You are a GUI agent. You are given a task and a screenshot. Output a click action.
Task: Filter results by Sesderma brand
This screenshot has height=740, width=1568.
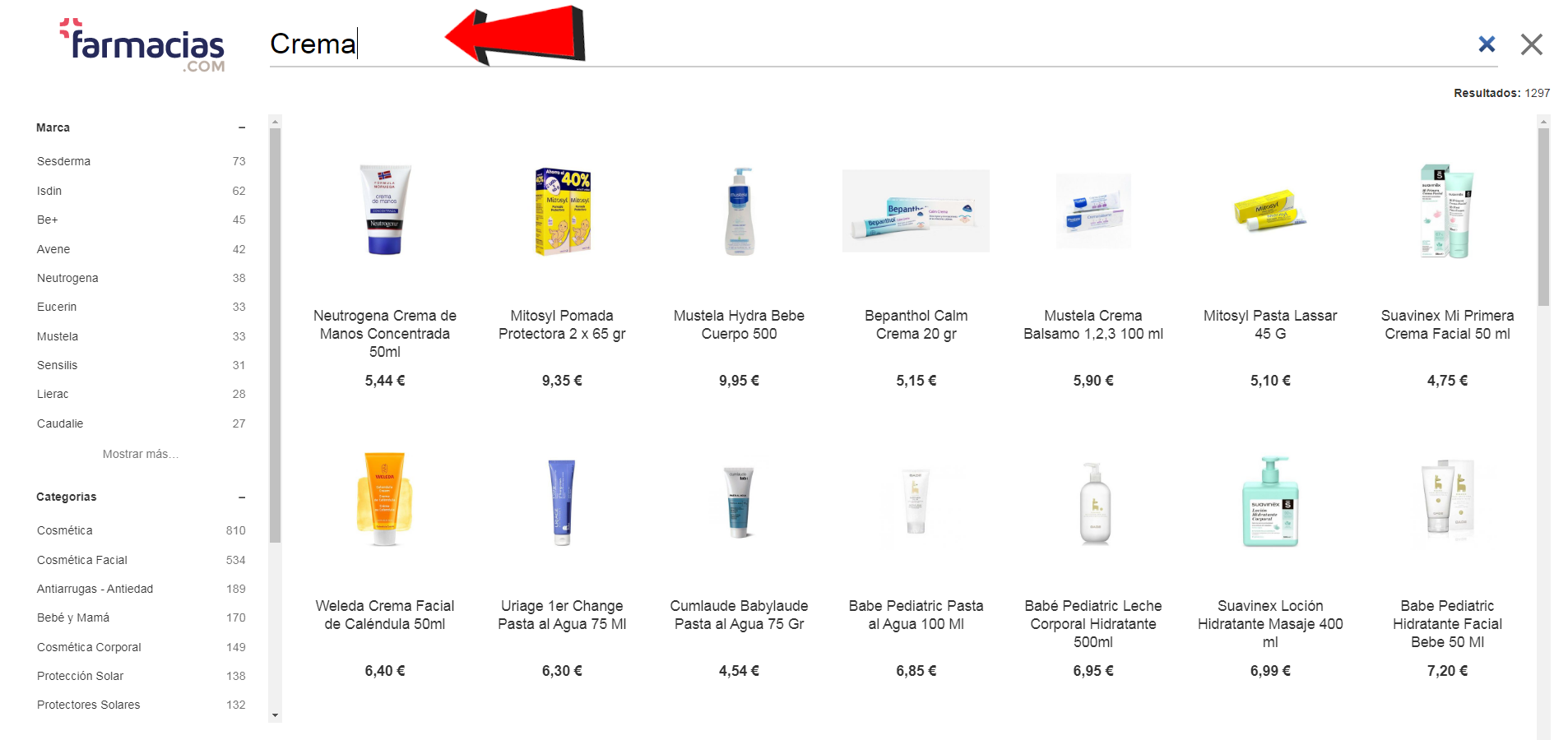[141, 161]
